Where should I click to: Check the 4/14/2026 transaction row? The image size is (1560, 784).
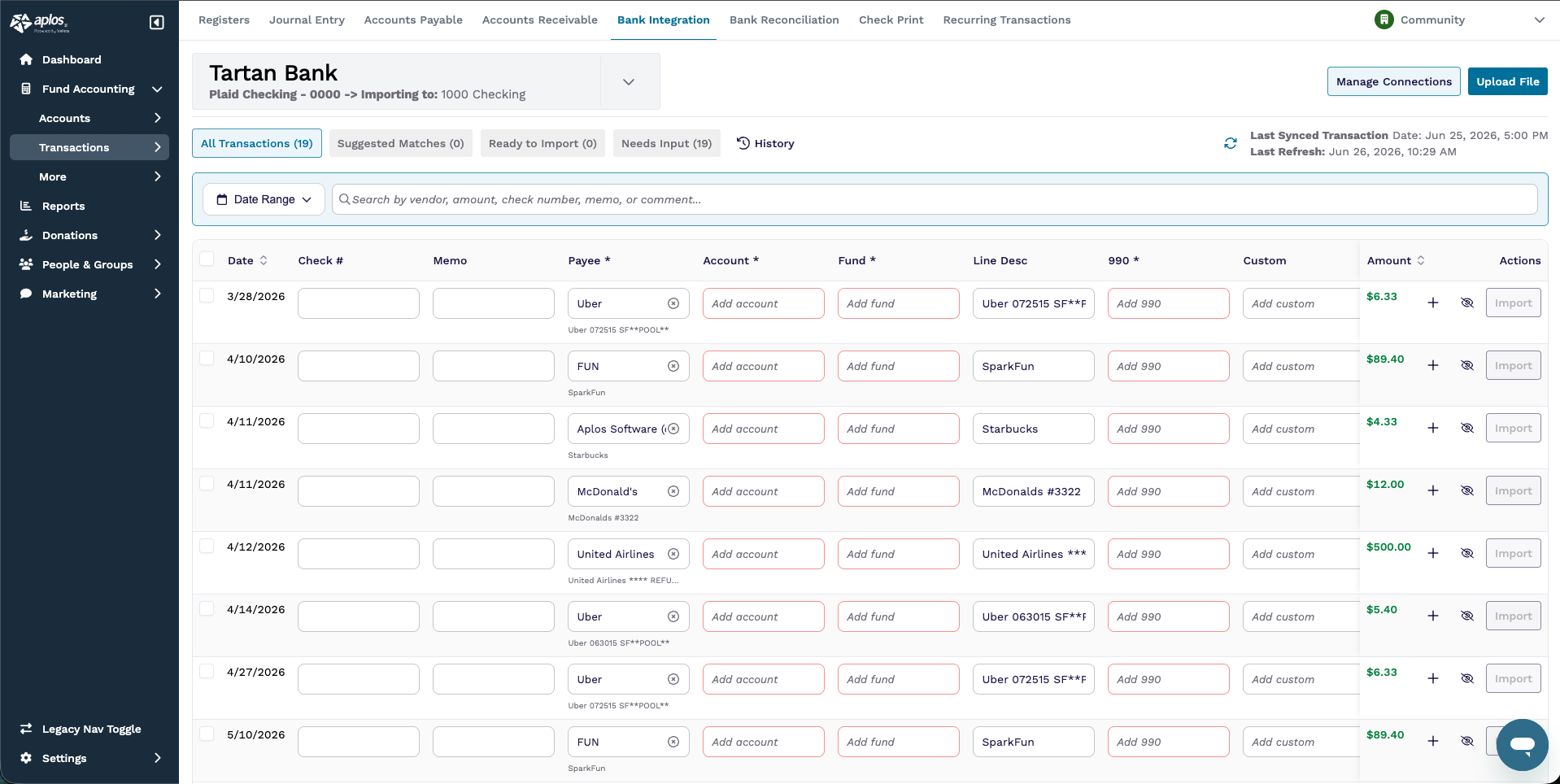pos(207,608)
